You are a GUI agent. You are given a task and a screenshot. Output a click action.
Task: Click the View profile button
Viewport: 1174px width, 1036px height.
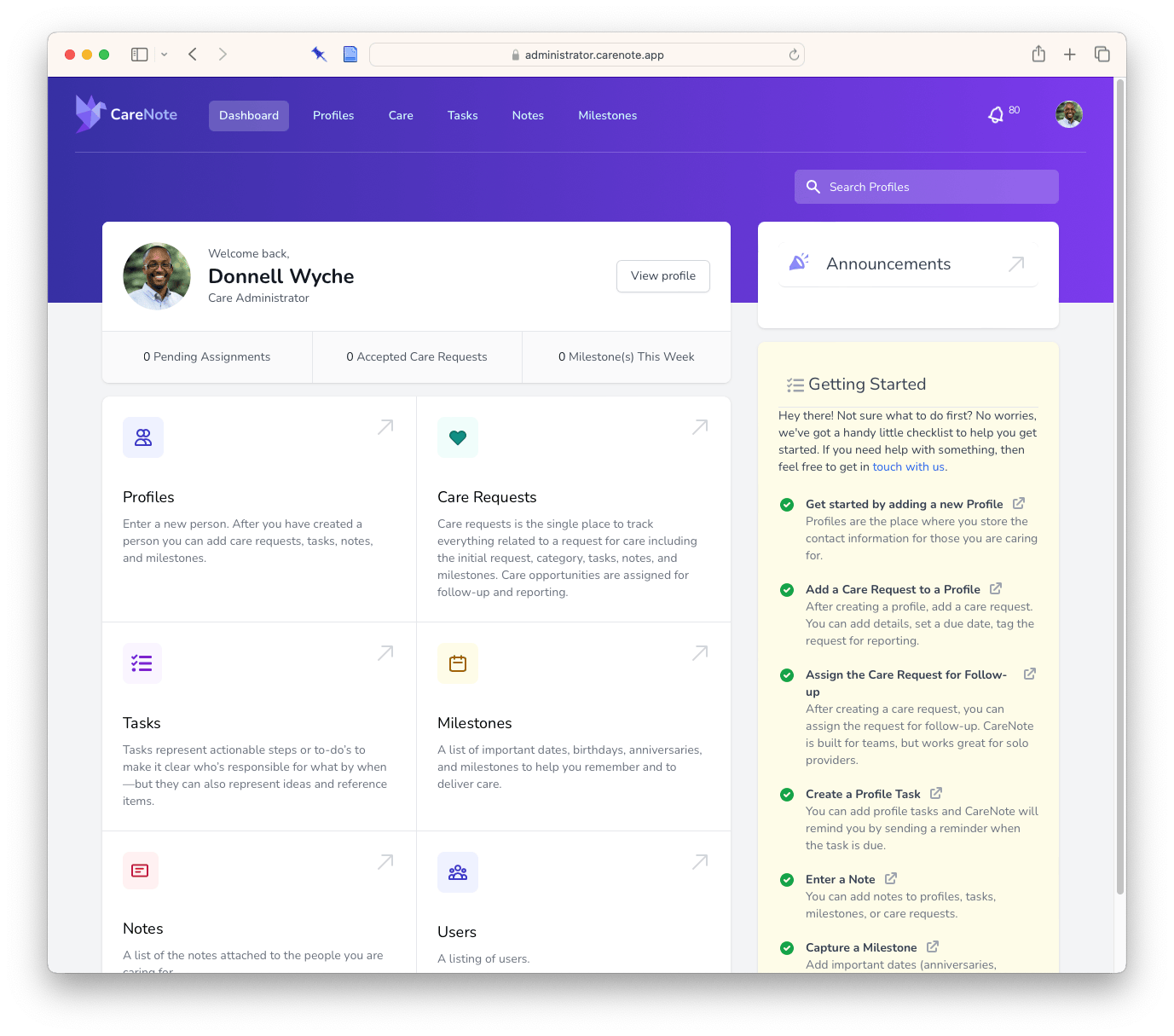[x=662, y=275]
